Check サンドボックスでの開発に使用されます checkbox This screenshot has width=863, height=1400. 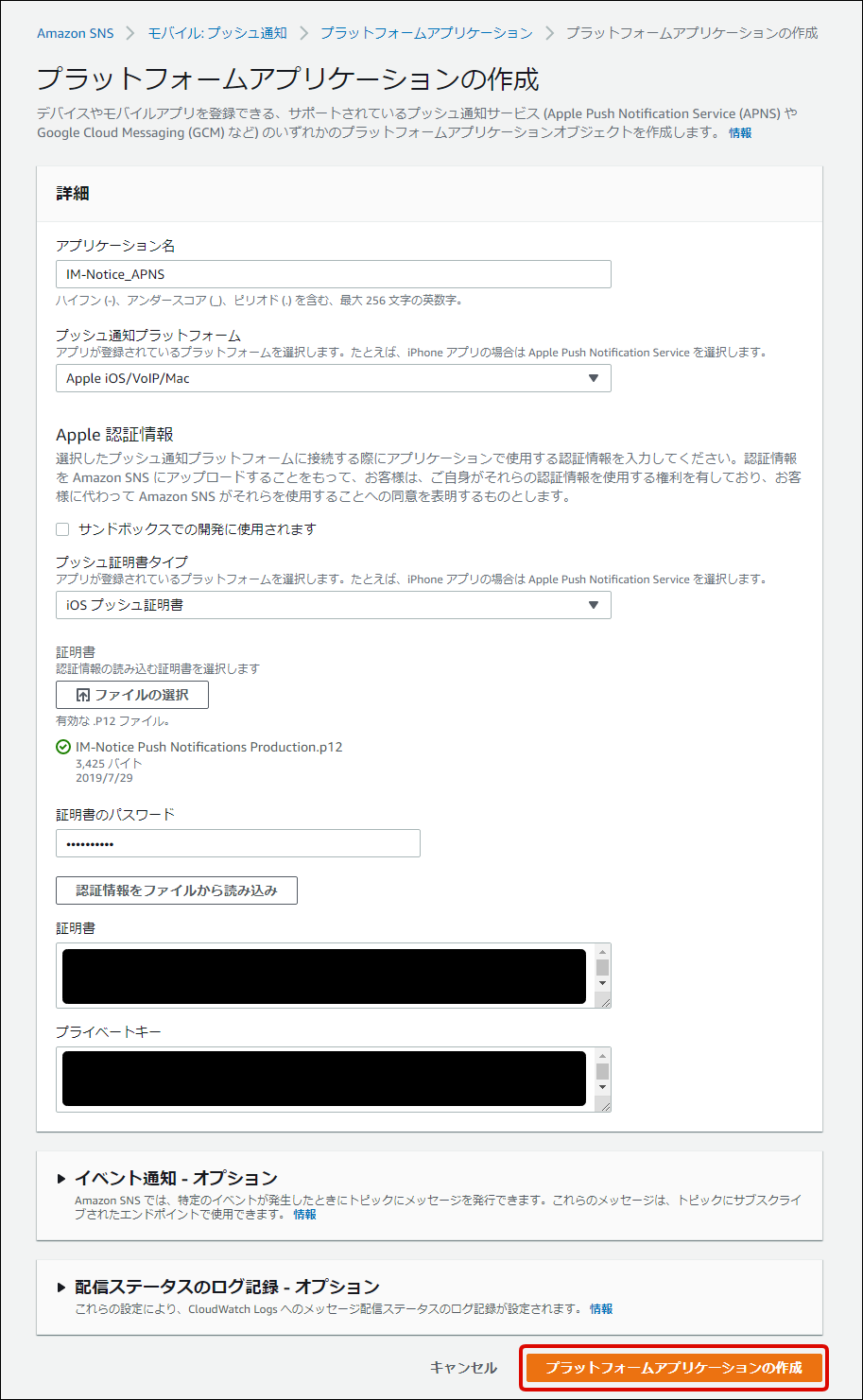[63, 529]
